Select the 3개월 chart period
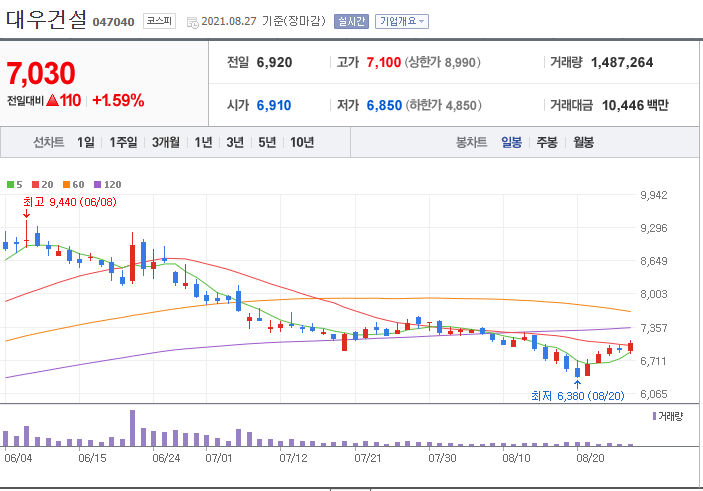 pos(165,142)
